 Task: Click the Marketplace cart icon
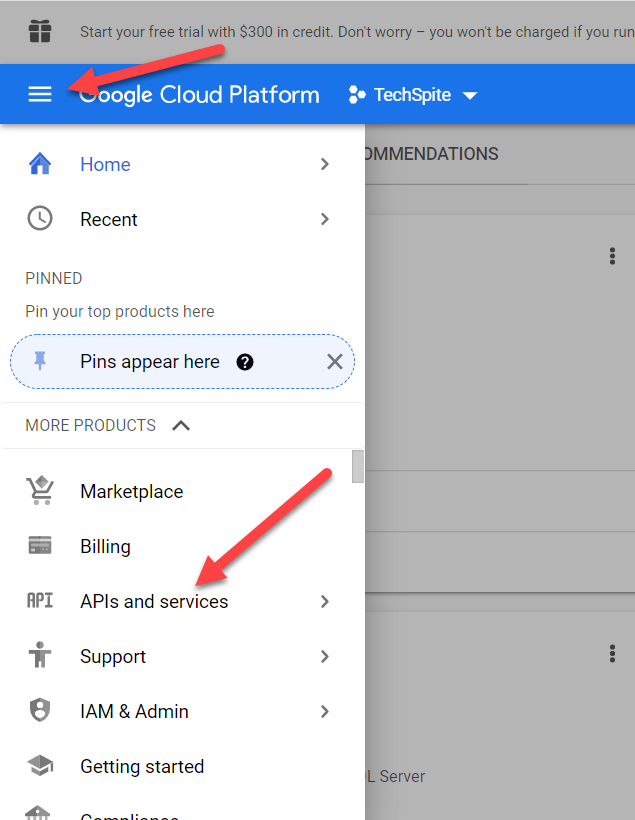tap(40, 491)
